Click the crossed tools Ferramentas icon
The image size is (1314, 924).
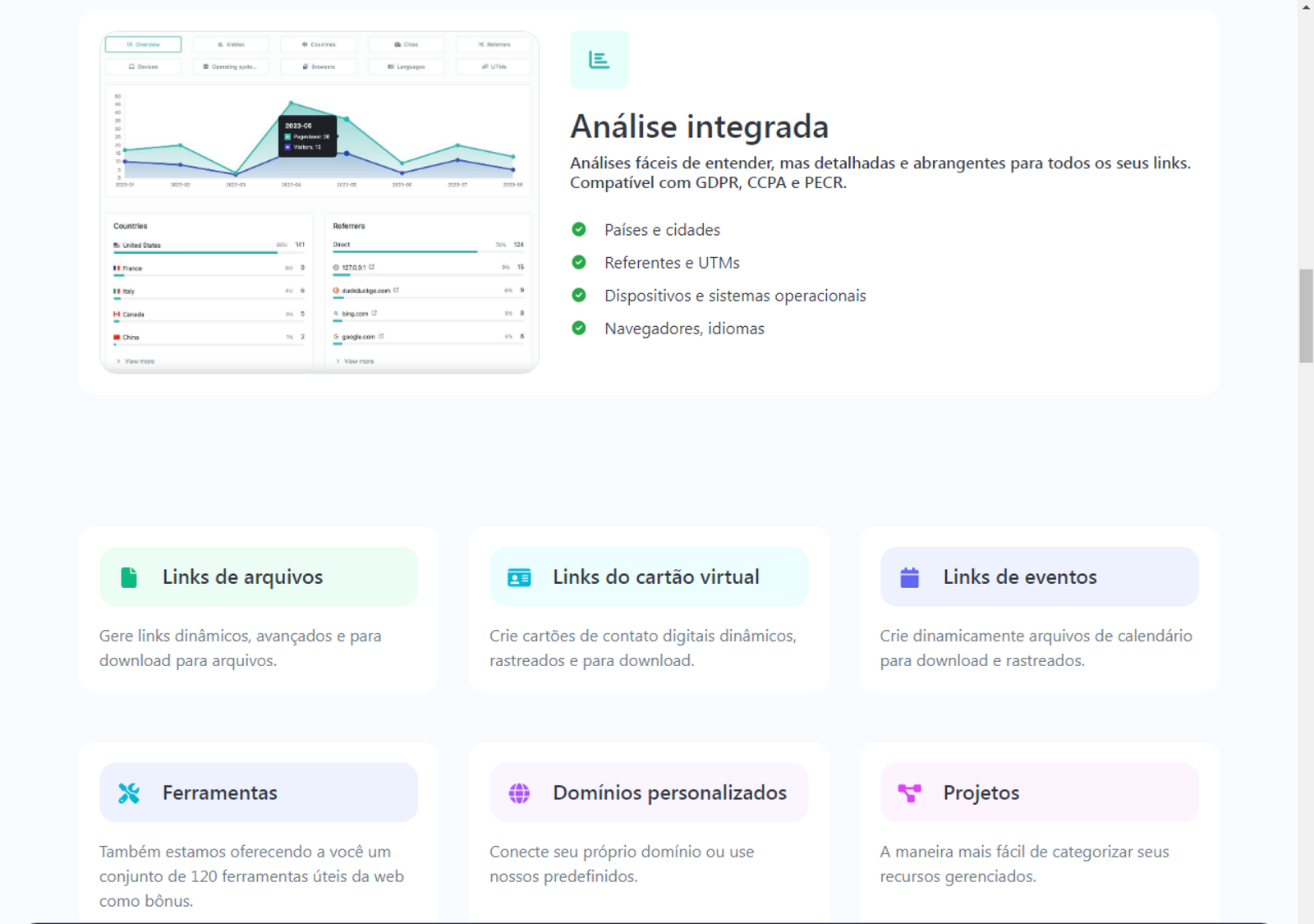(x=129, y=793)
